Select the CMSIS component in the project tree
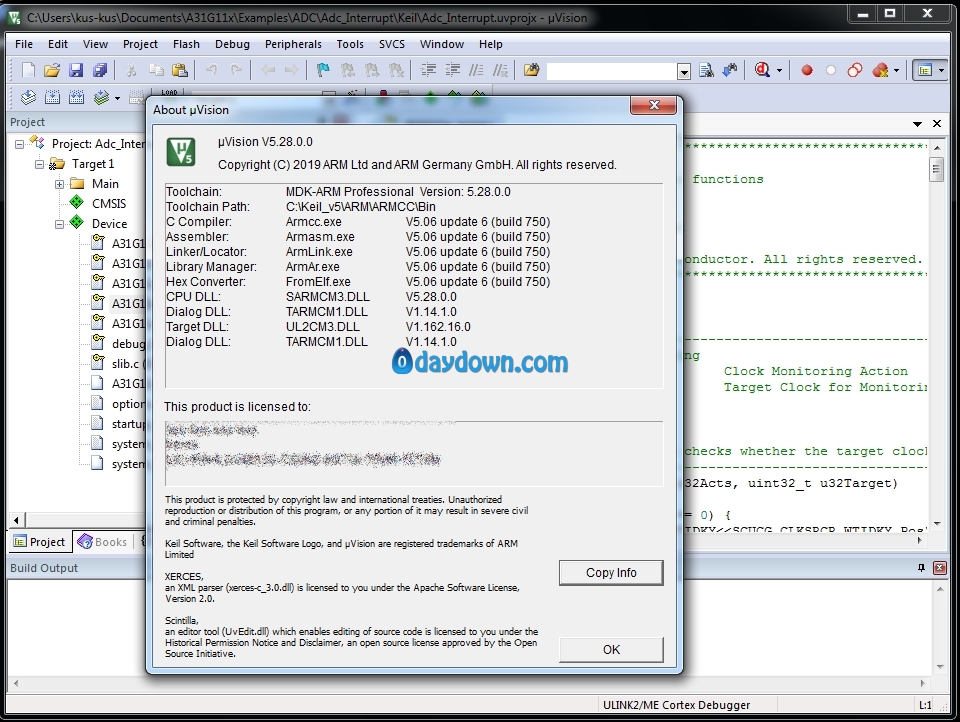The image size is (960, 722). tap(109, 203)
